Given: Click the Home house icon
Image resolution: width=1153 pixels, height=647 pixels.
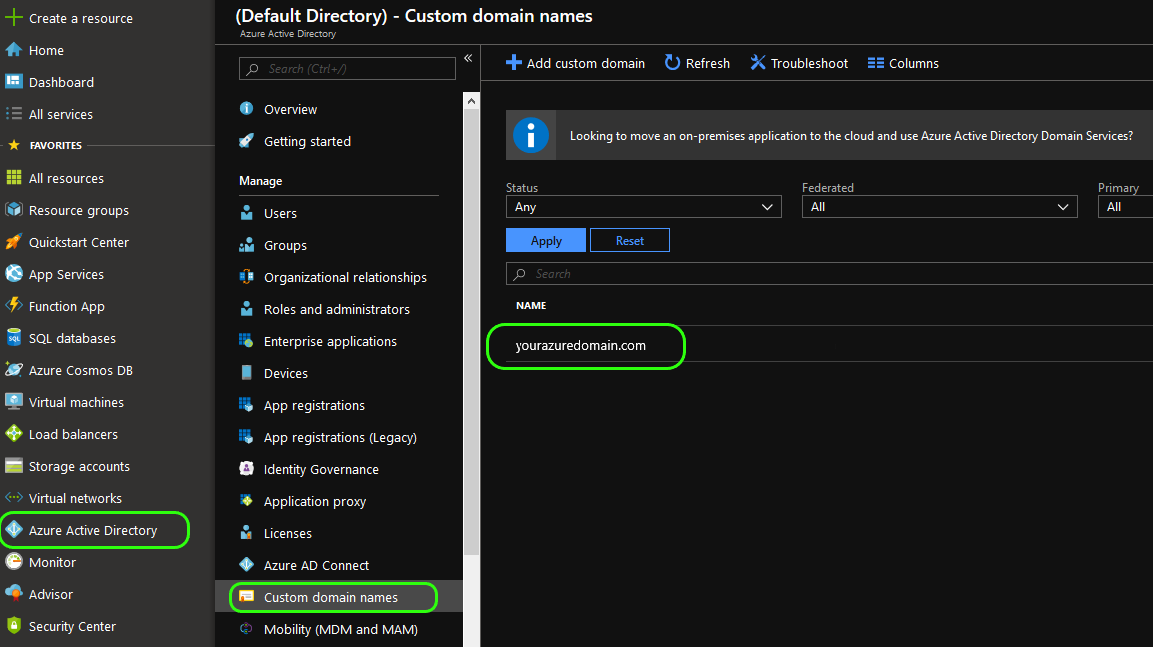Looking at the screenshot, I should tap(13, 50).
